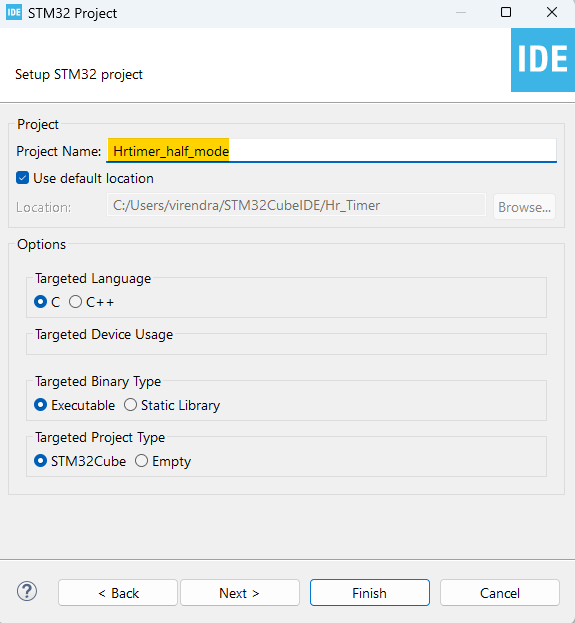This screenshot has width=575, height=623.
Task: Cancel the STM32 project wizard
Action: pos(499,593)
